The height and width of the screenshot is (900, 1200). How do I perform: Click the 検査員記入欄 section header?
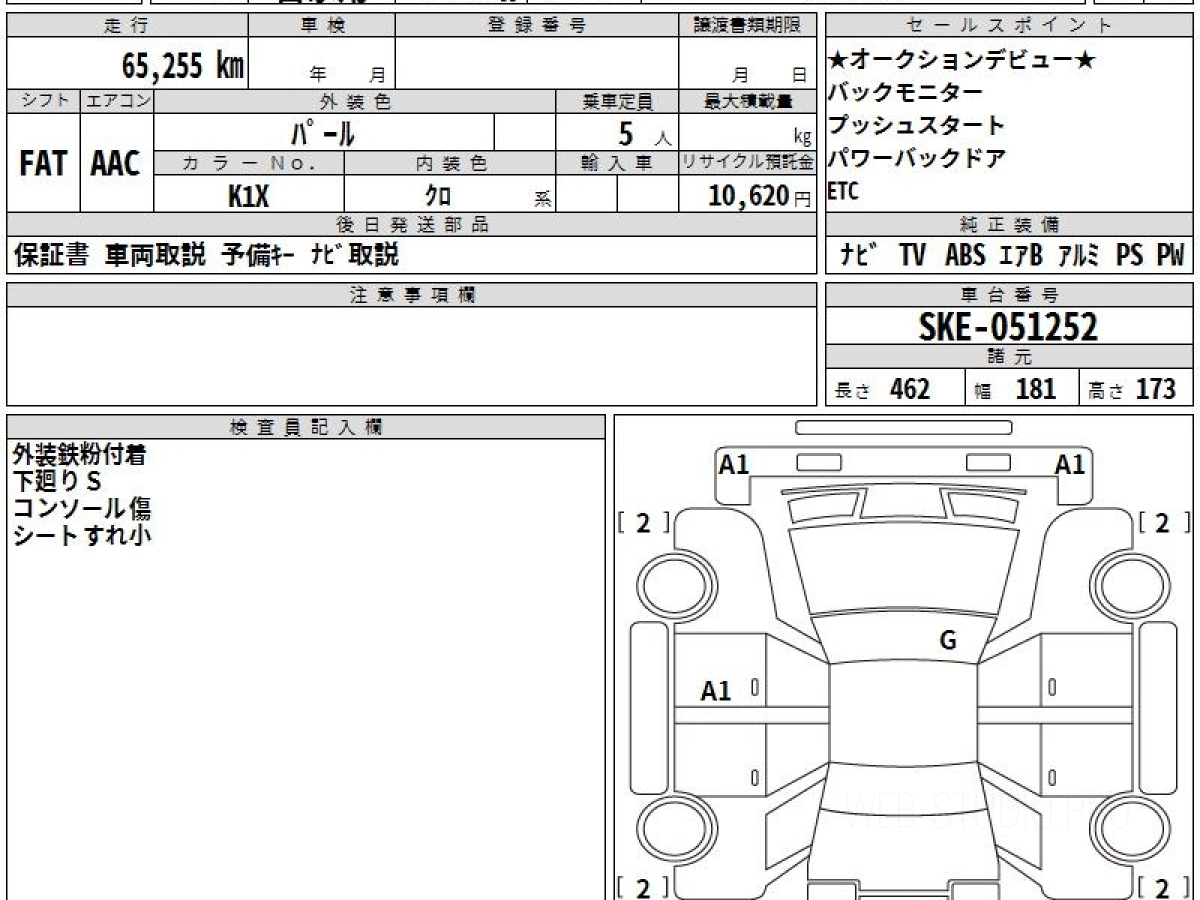(305, 427)
